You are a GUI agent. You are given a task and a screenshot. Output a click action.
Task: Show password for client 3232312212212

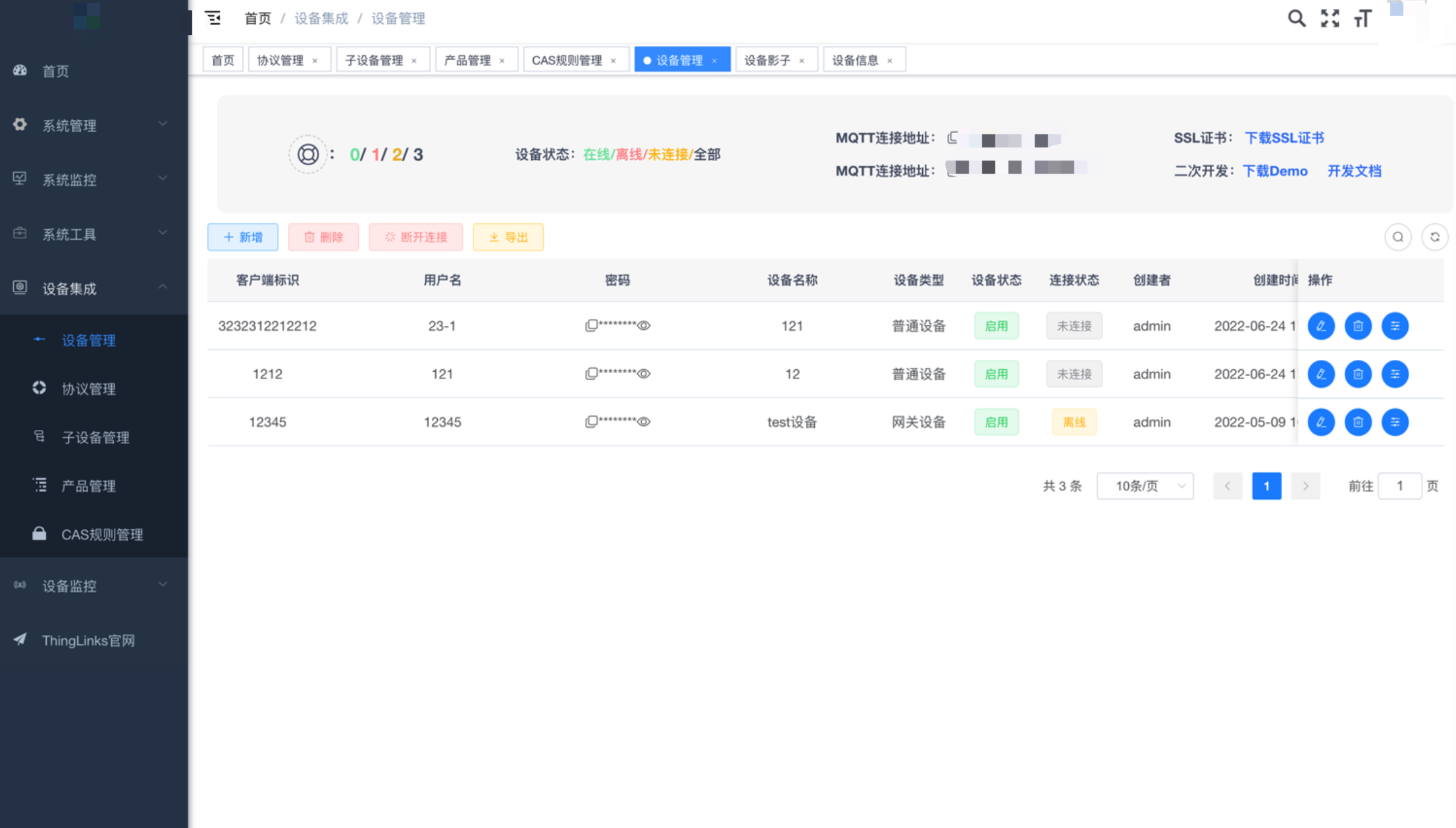tap(644, 325)
